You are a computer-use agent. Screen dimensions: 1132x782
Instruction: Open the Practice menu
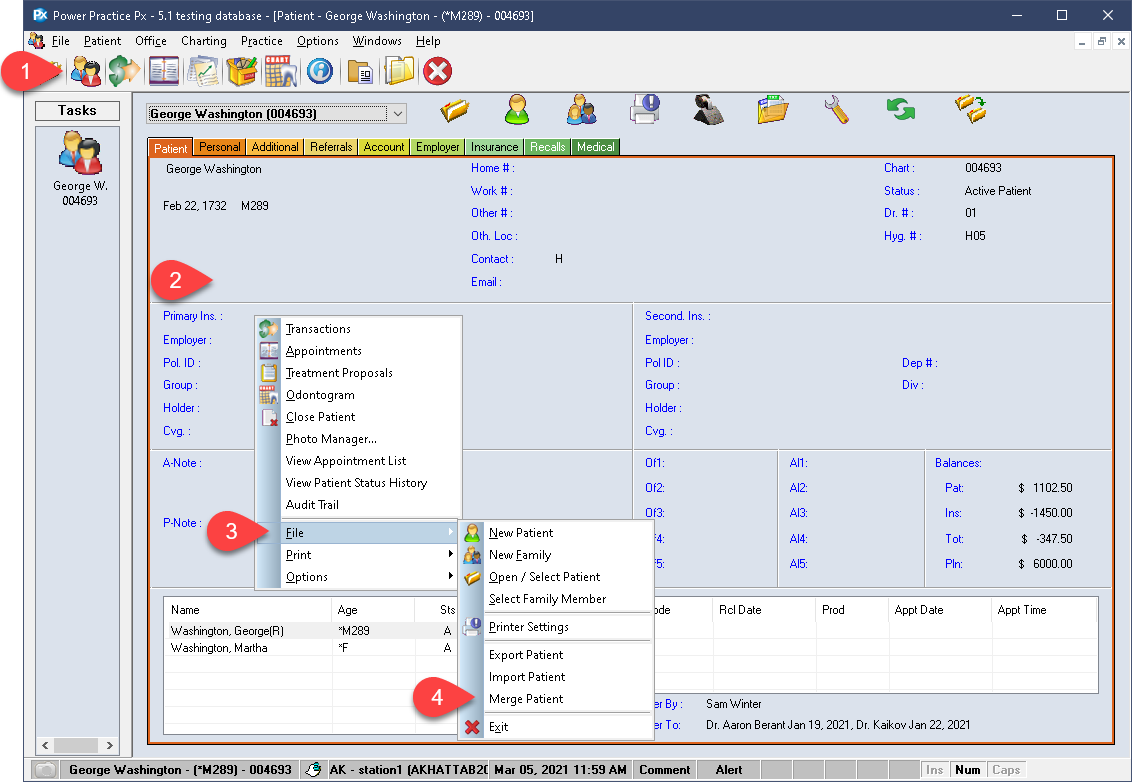coord(261,41)
